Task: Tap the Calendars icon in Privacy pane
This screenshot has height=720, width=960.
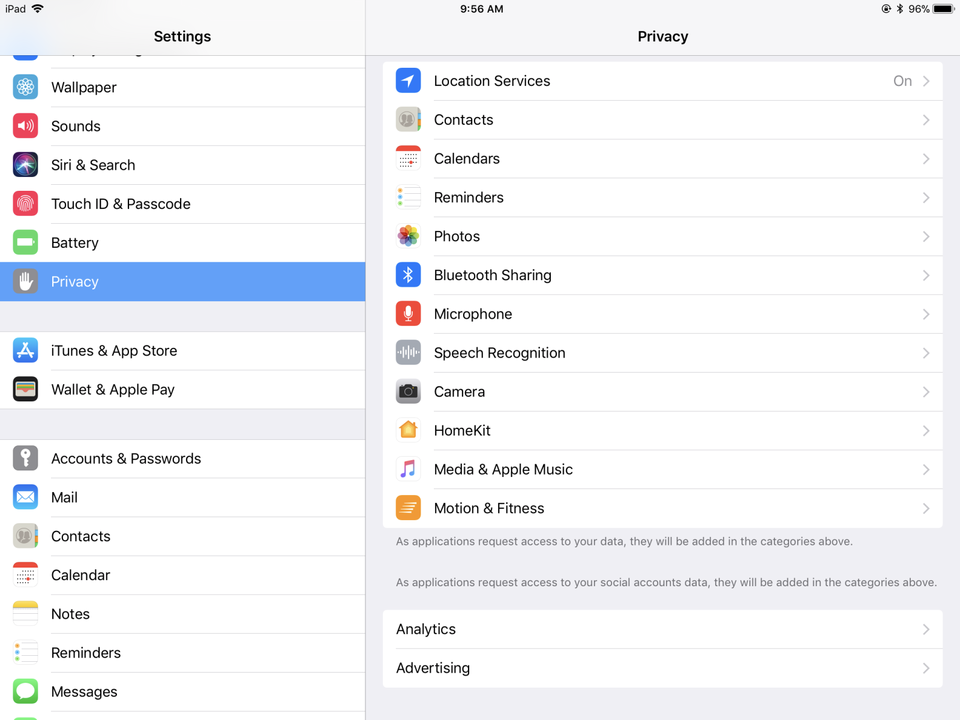Action: [408, 159]
